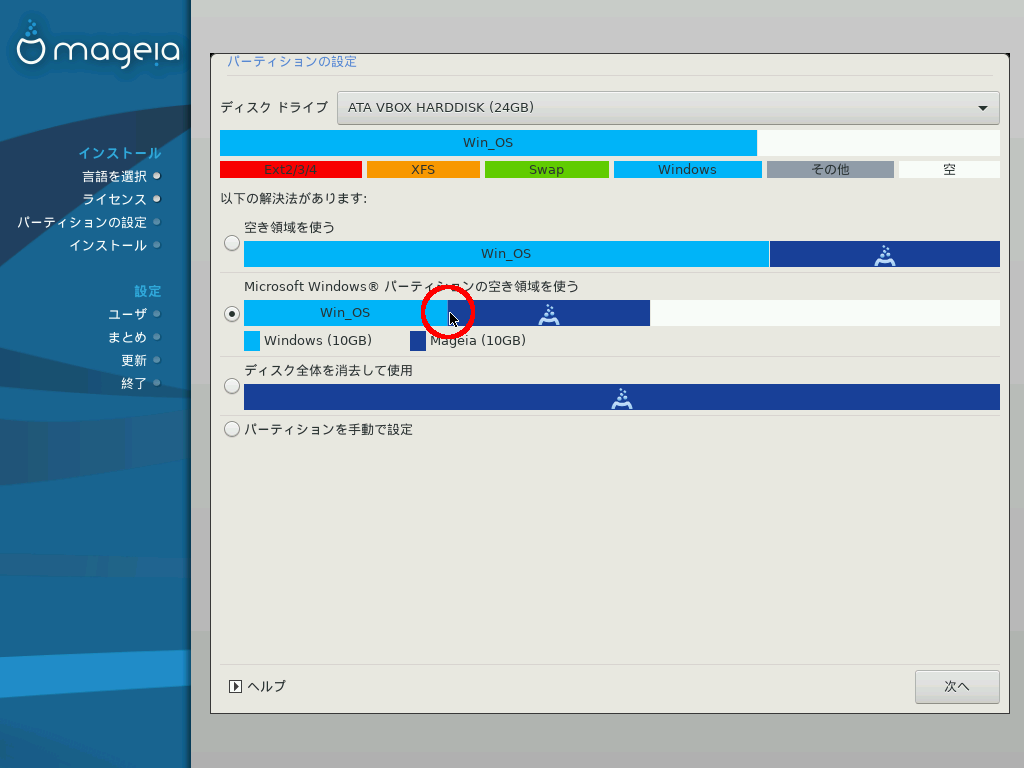Click the 設定 heading in sidebar
Image resolution: width=1024 pixels, height=768 pixels.
click(148, 291)
